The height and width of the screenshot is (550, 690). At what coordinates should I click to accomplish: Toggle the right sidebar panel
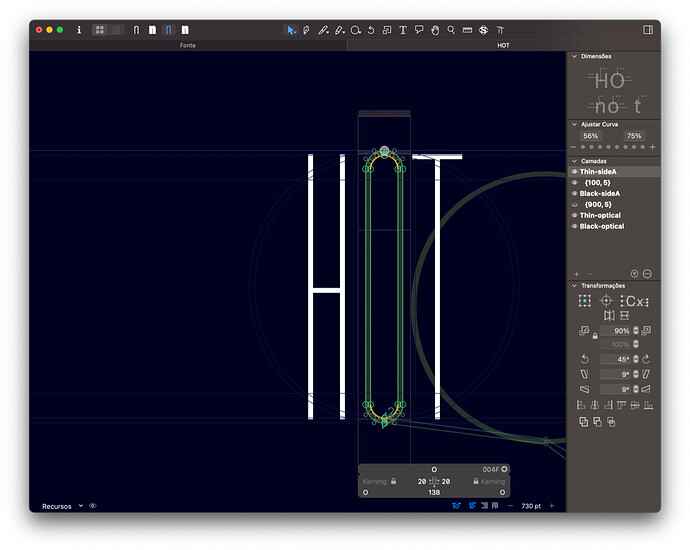(x=648, y=29)
